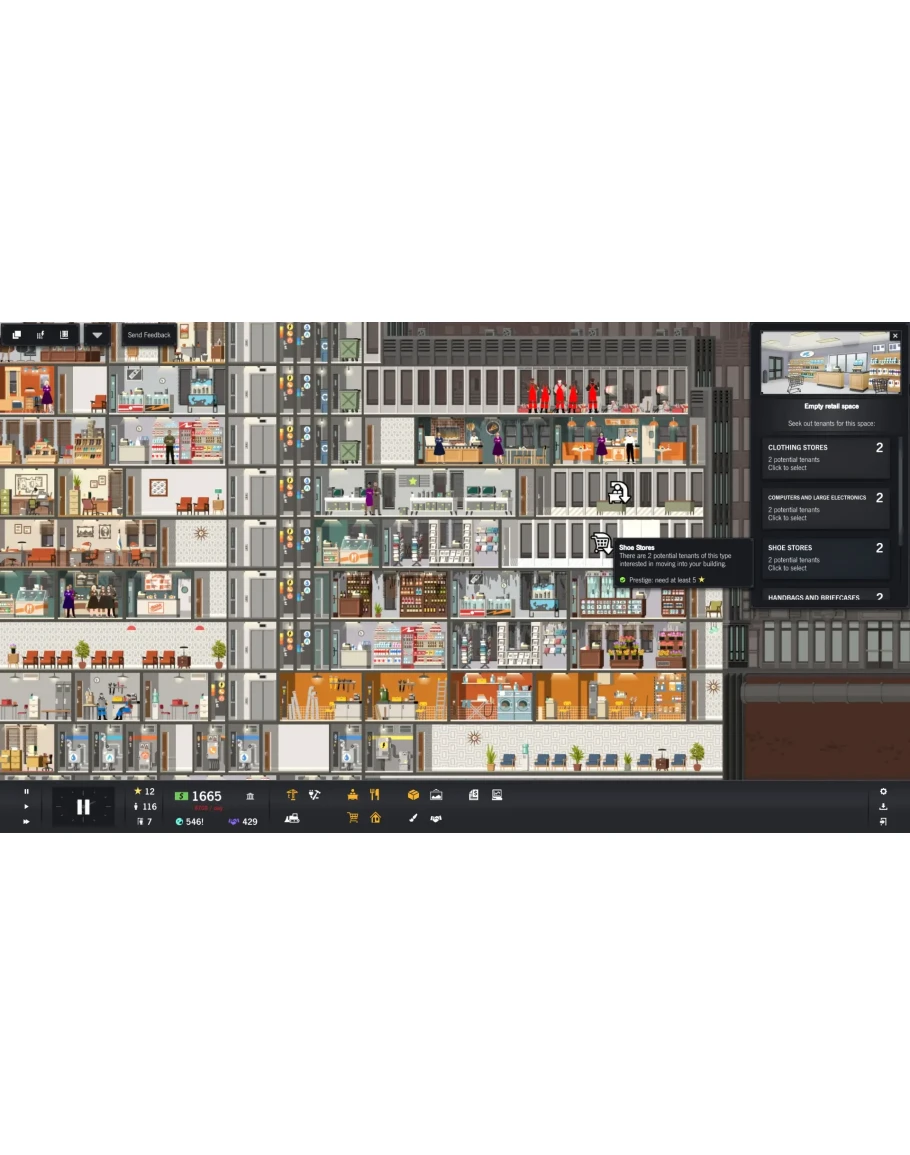
Task: Set game speed to normal play
Action: point(26,806)
